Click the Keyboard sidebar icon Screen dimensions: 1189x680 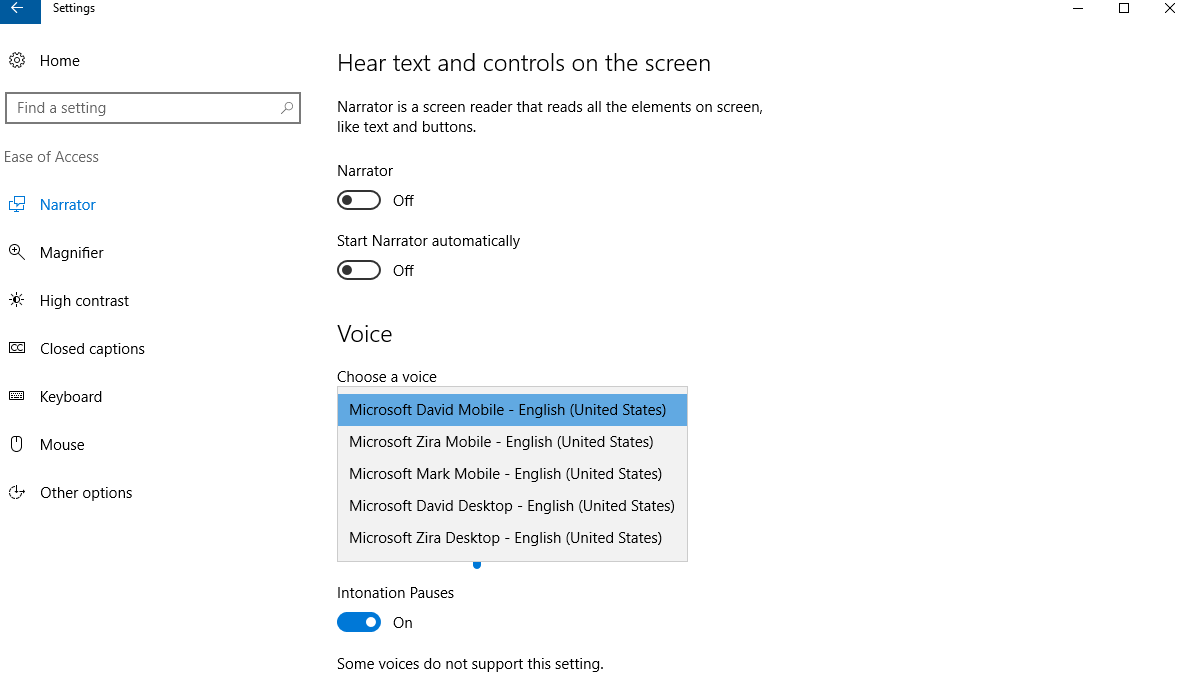click(17, 397)
